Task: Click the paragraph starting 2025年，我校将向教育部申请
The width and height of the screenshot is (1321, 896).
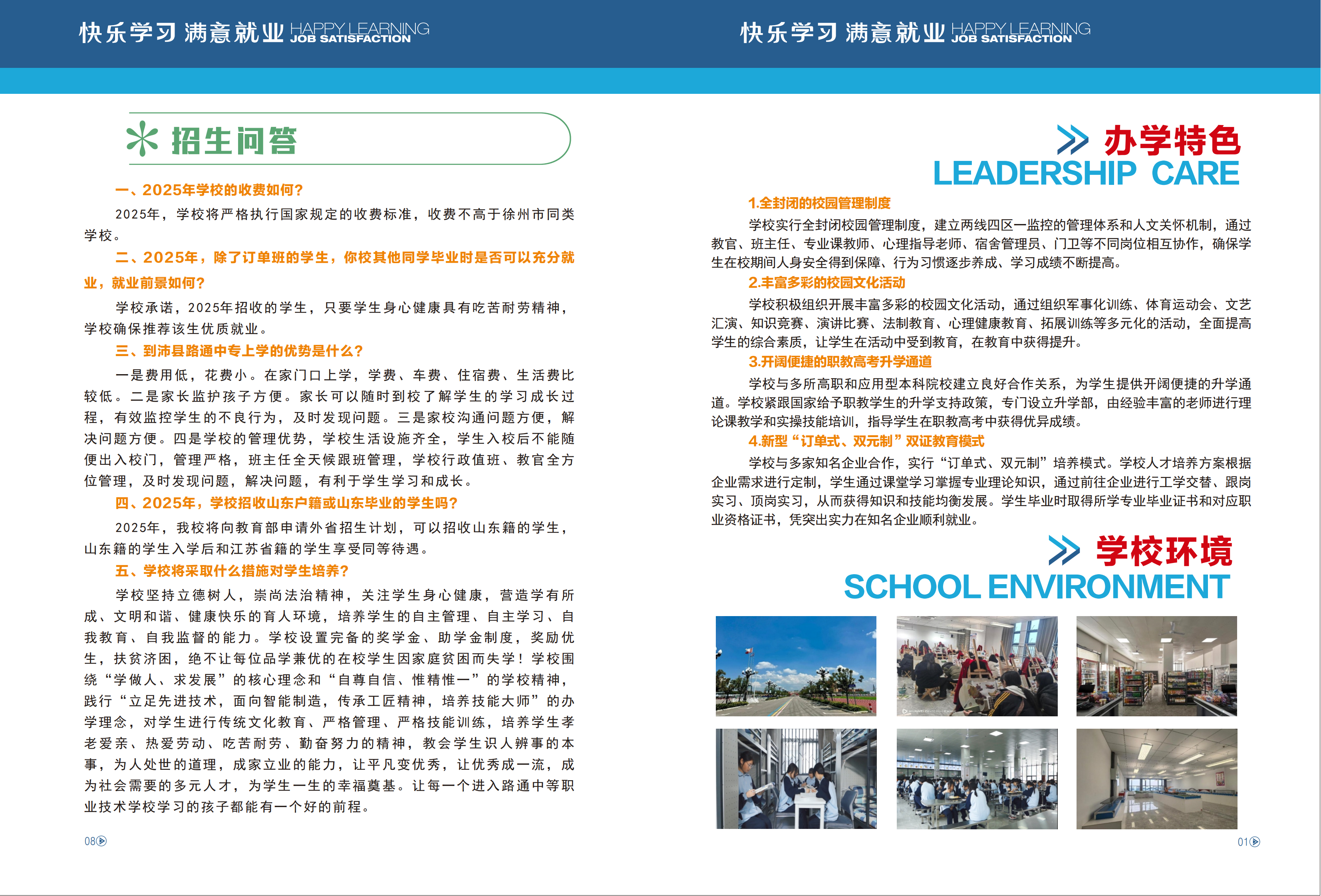Action: 329,538
